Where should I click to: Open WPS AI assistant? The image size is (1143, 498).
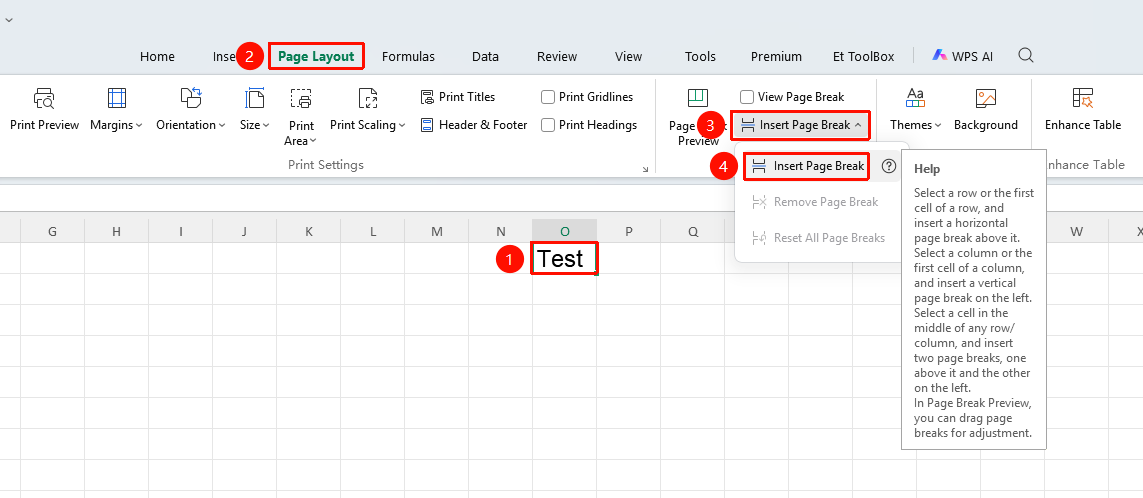(x=962, y=56)
